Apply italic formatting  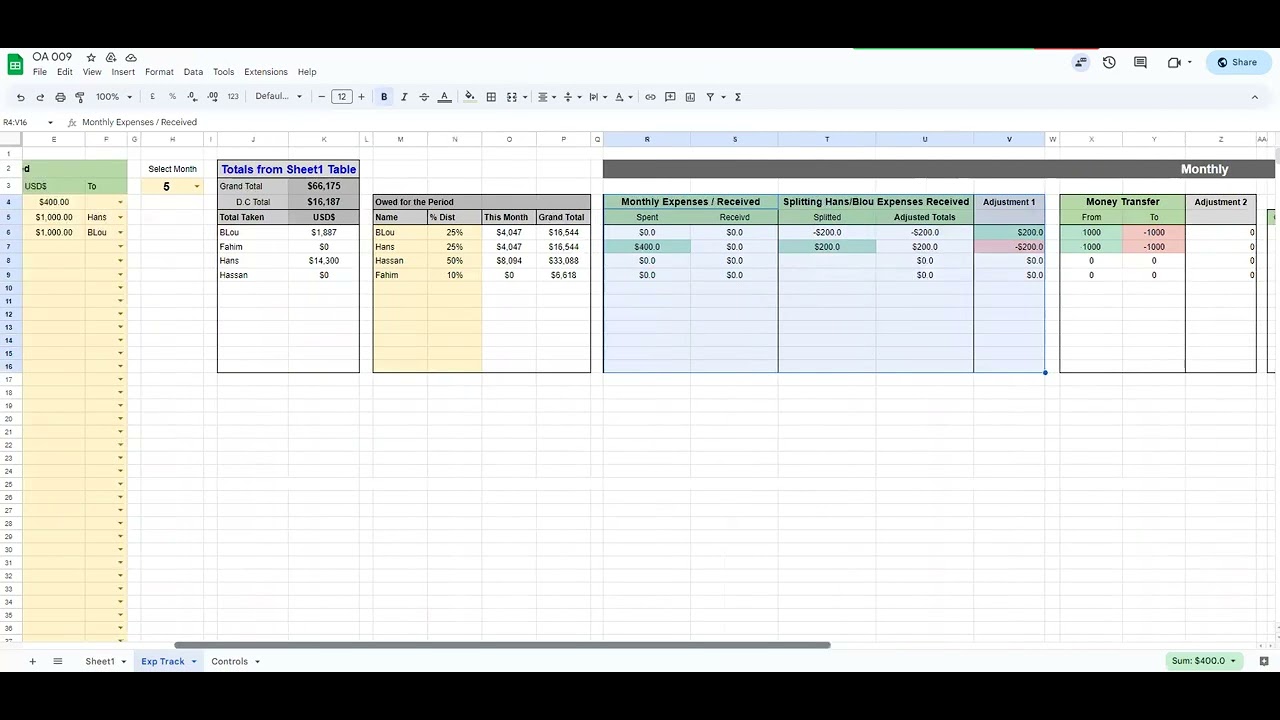(404, 97)
